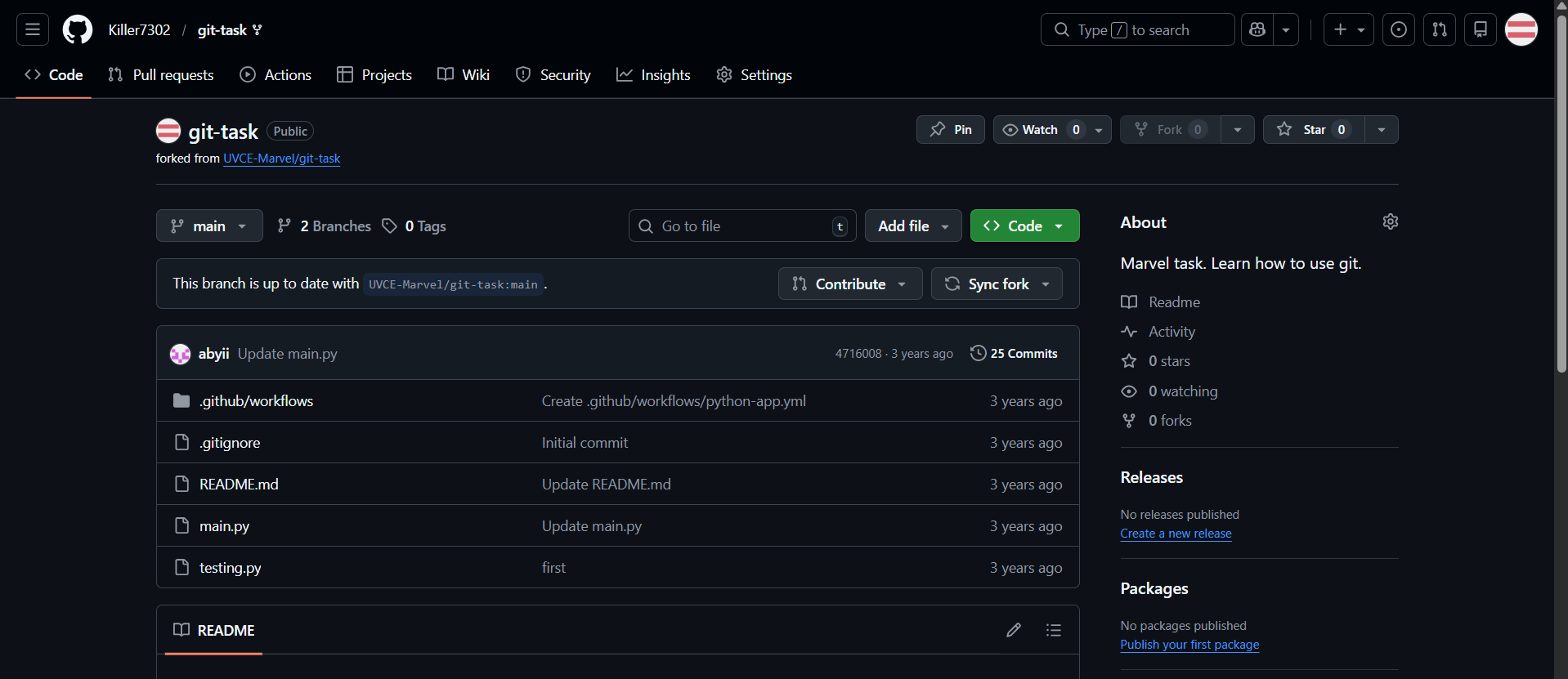Open the main.py file
The width and height of the screenshot is (1568, 679).
(224, 525)
